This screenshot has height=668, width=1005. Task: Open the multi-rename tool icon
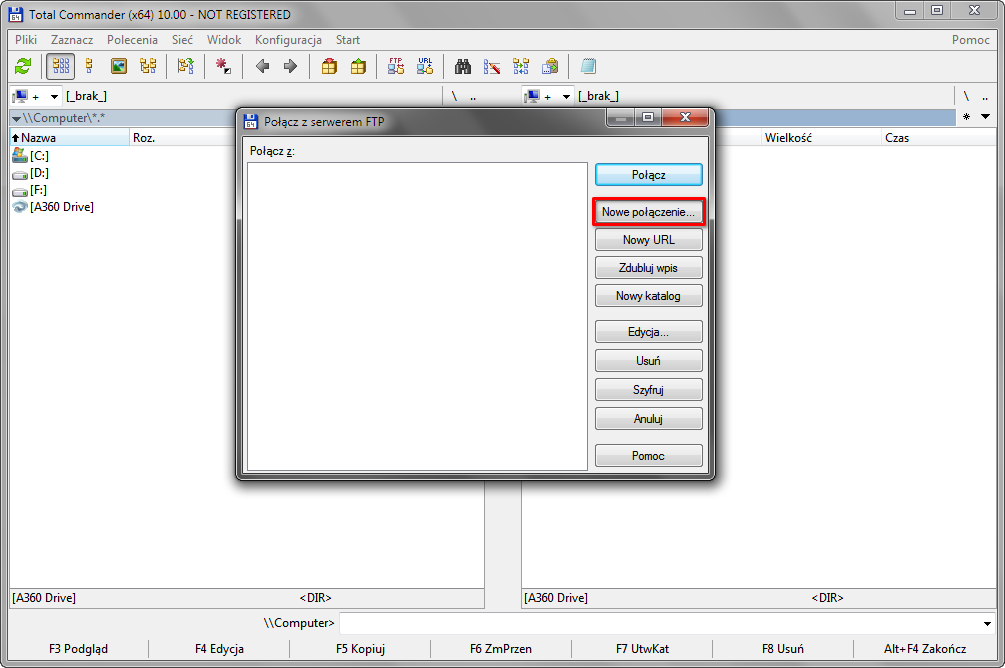coord(492,66)
